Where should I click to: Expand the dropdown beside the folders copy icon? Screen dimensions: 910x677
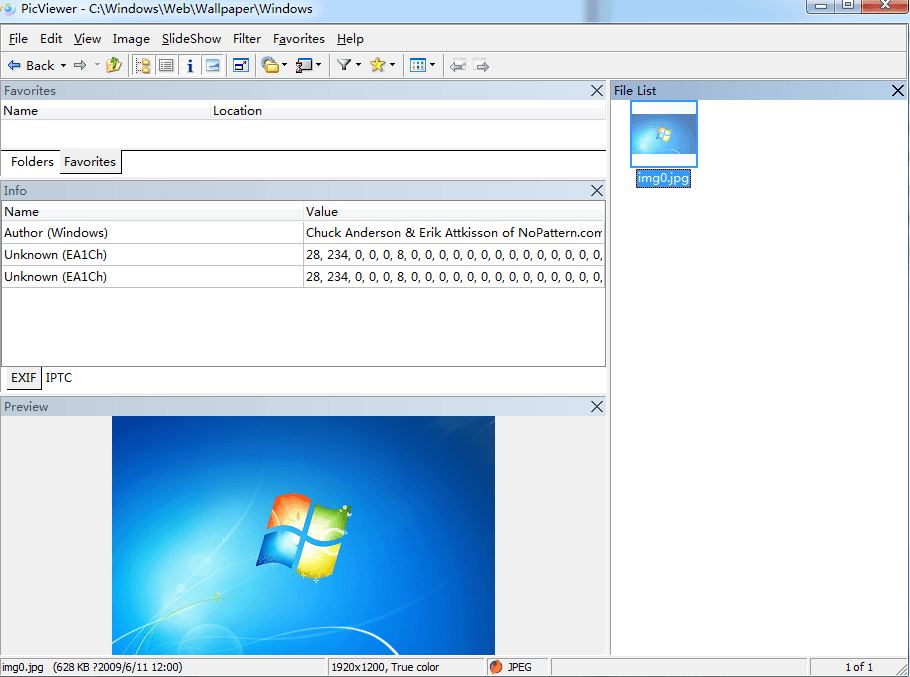point(285,66)
